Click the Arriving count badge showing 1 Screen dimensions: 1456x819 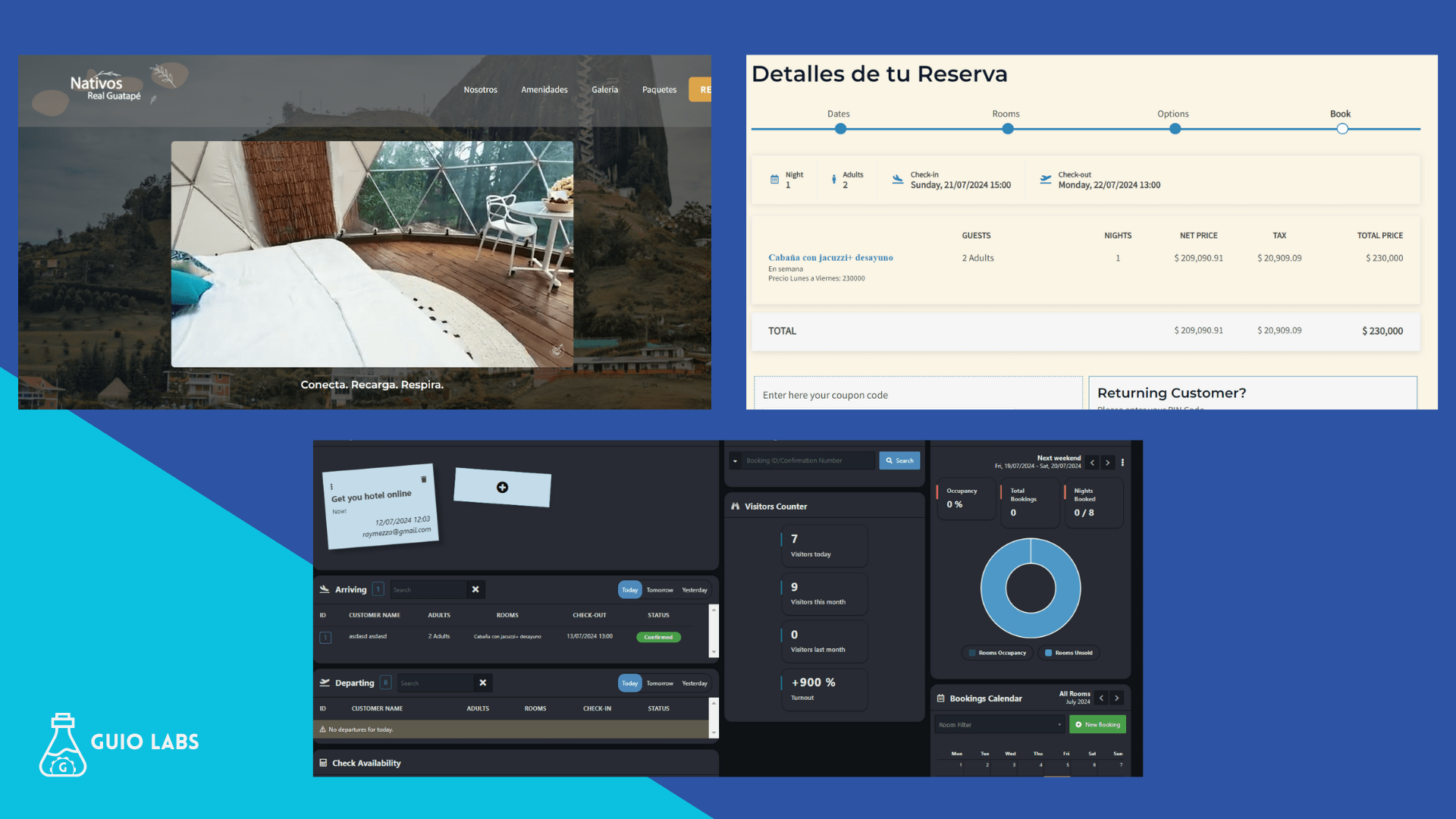point(378,589)
